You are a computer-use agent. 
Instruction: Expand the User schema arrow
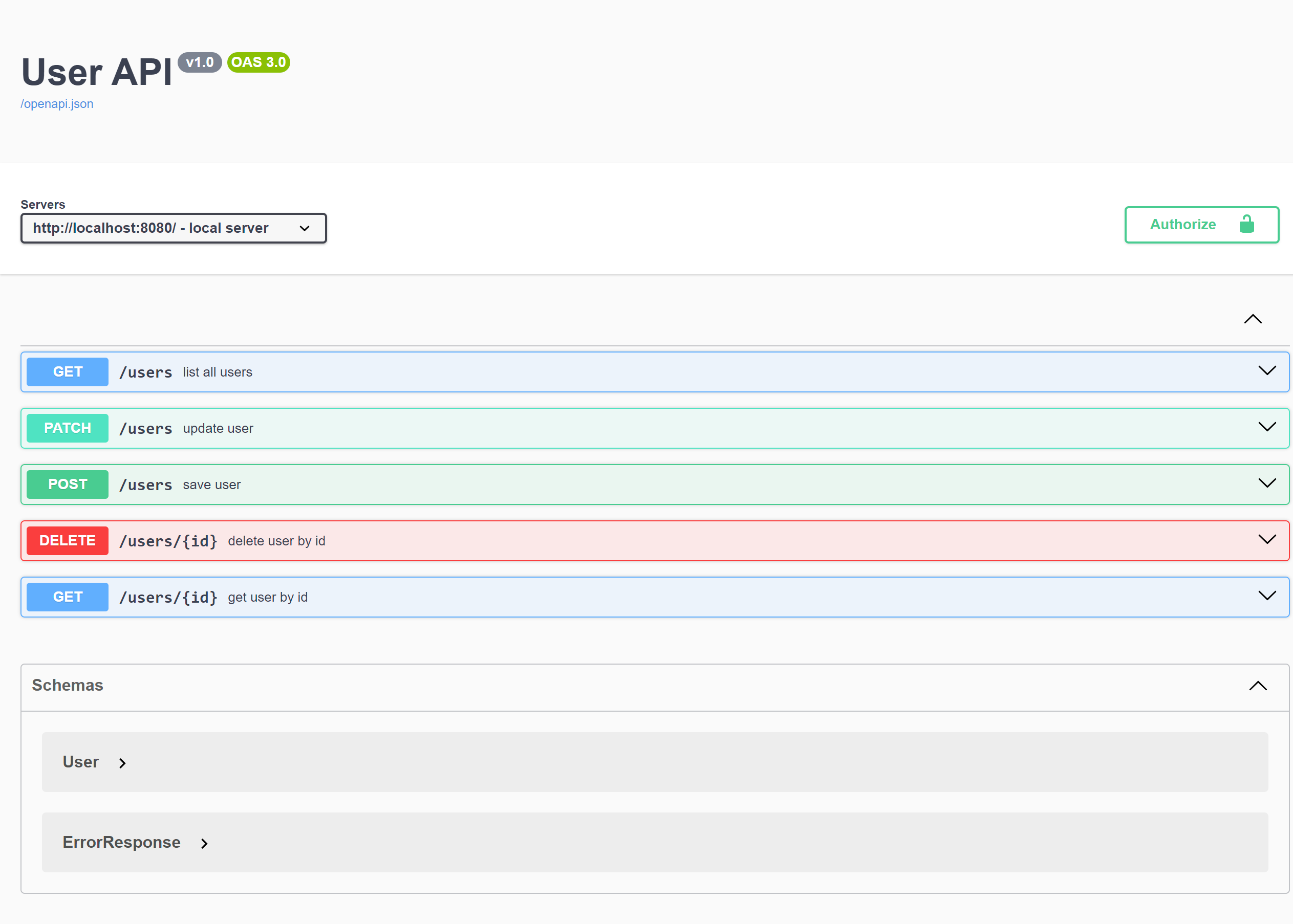point(122,763)
